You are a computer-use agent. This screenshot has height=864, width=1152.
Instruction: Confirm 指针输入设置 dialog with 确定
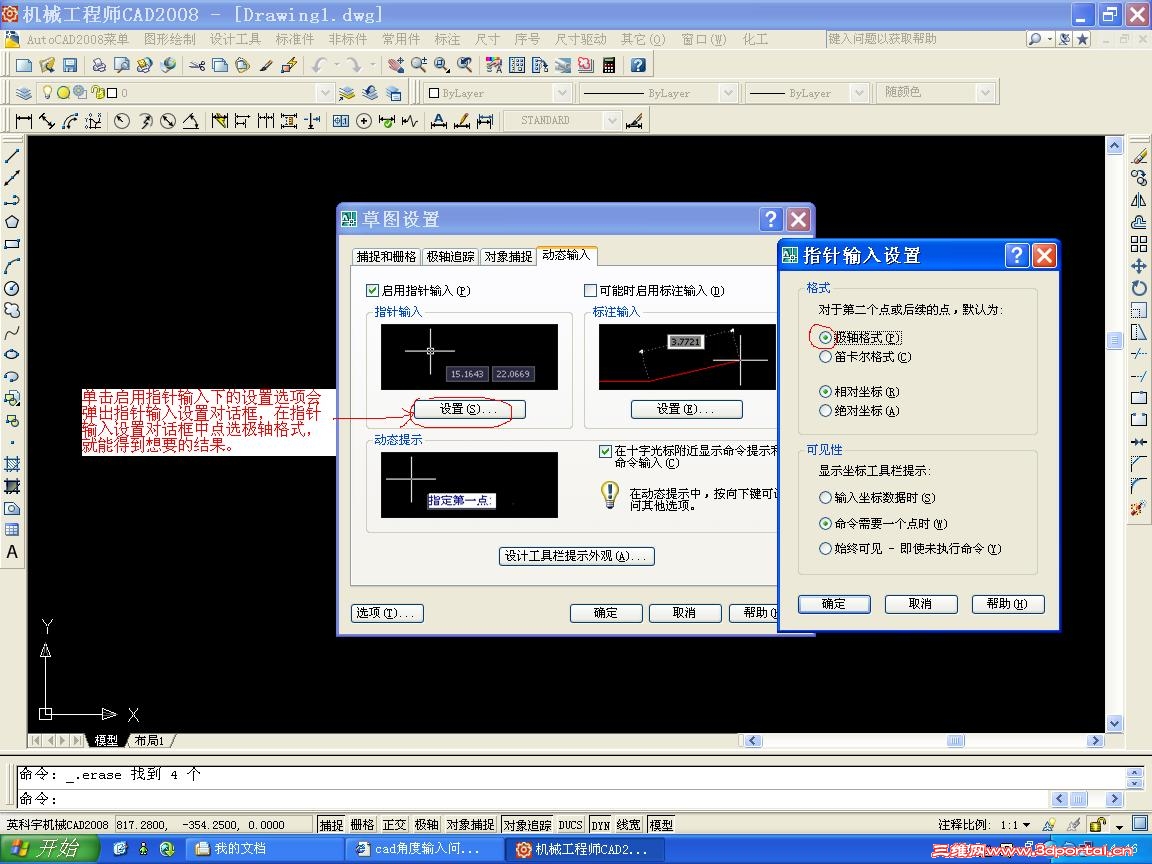click(834, 604)
